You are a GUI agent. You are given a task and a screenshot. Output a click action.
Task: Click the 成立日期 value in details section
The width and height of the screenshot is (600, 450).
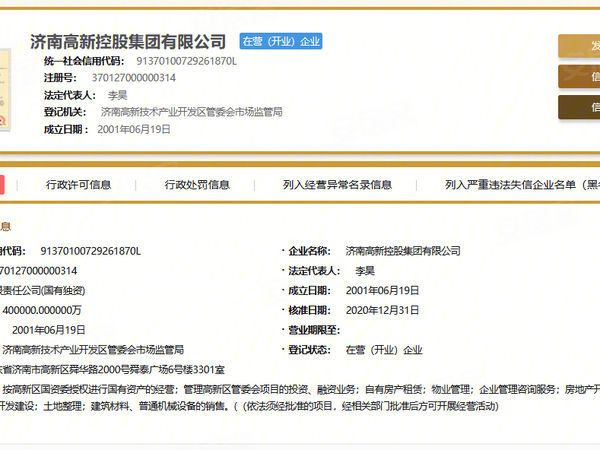382,290
